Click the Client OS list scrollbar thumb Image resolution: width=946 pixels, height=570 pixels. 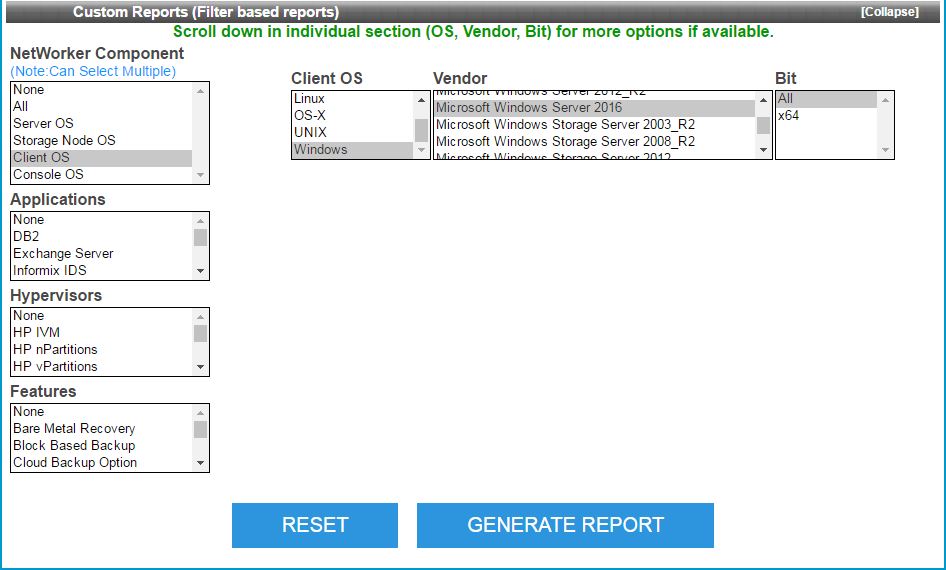click(421, 130)
